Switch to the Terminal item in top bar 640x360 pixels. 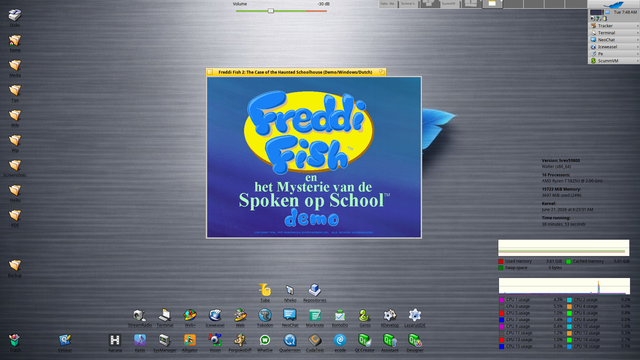pyautogui.click(x=408, y=4)
